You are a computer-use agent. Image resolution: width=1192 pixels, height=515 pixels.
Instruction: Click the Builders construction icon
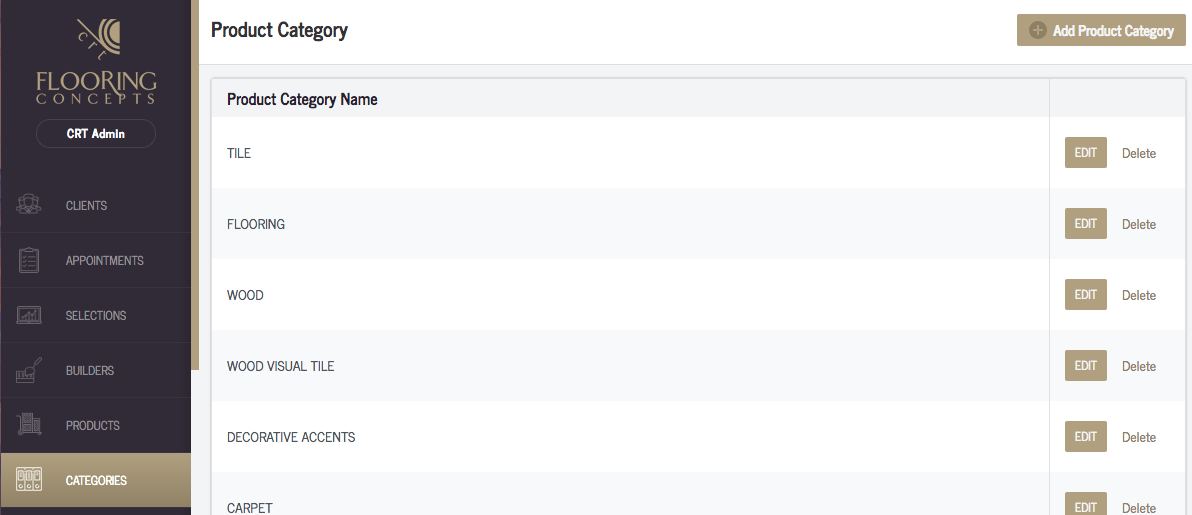[29, 370]
